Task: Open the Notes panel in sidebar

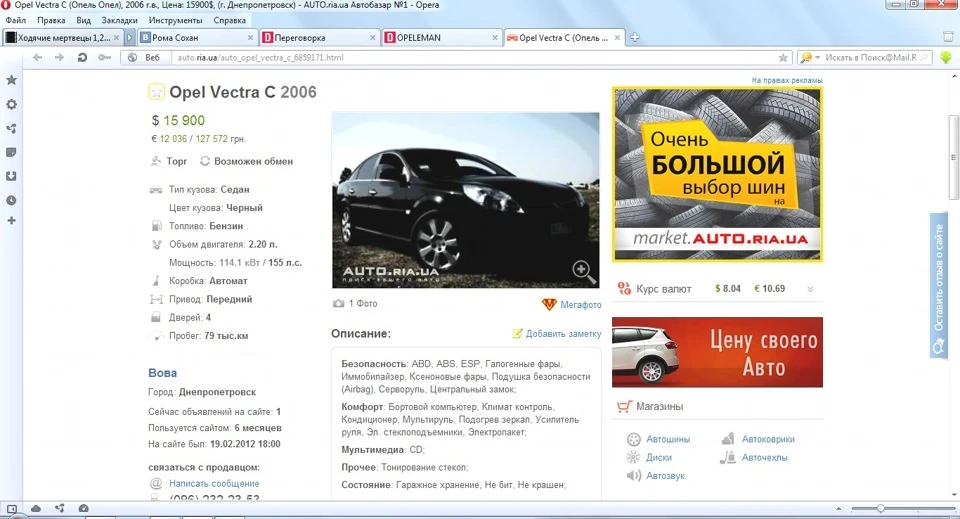Action: [x=11, y=152]
